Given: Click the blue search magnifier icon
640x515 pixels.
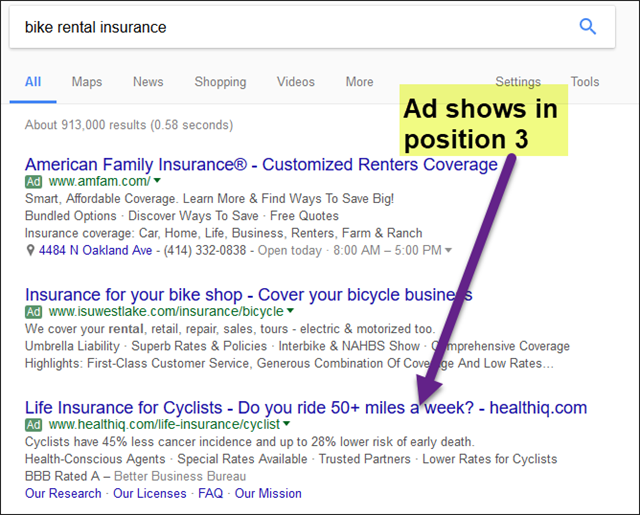Looking at the screenshot, I should coord(588,27).
